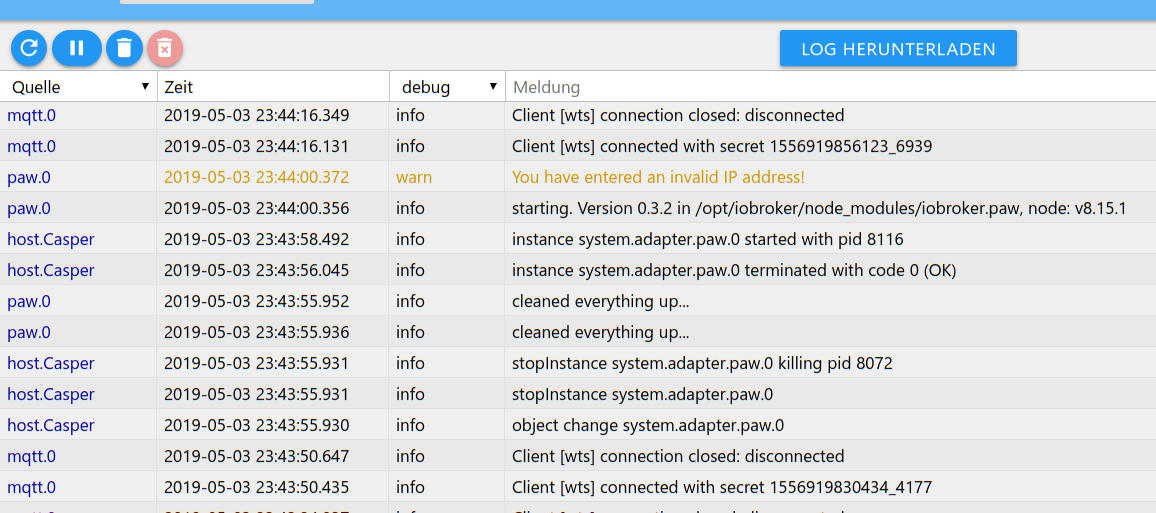This screenshot has width=1156, height=513.
Task: Select message 'You have entered an invalid IP address!'
Action: (658, 178)
